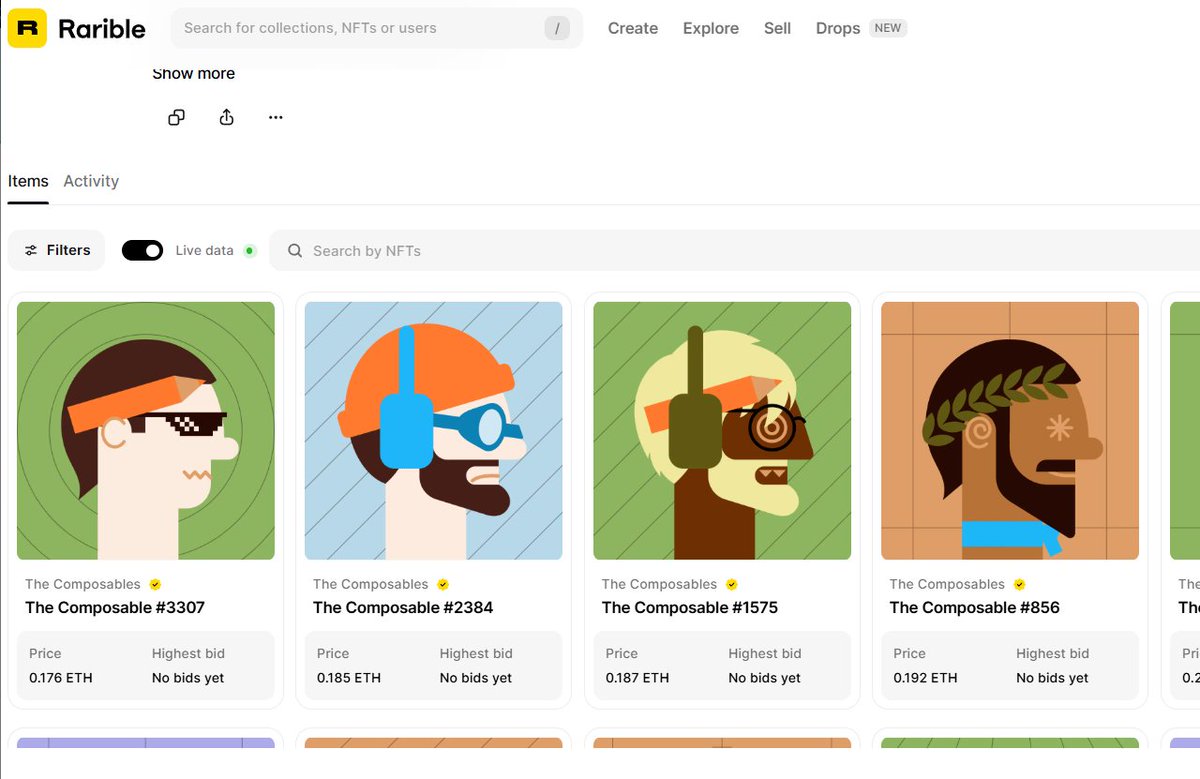Click The Composables collection name on #2384 card

pyautogui.click(x=371, y=584)
